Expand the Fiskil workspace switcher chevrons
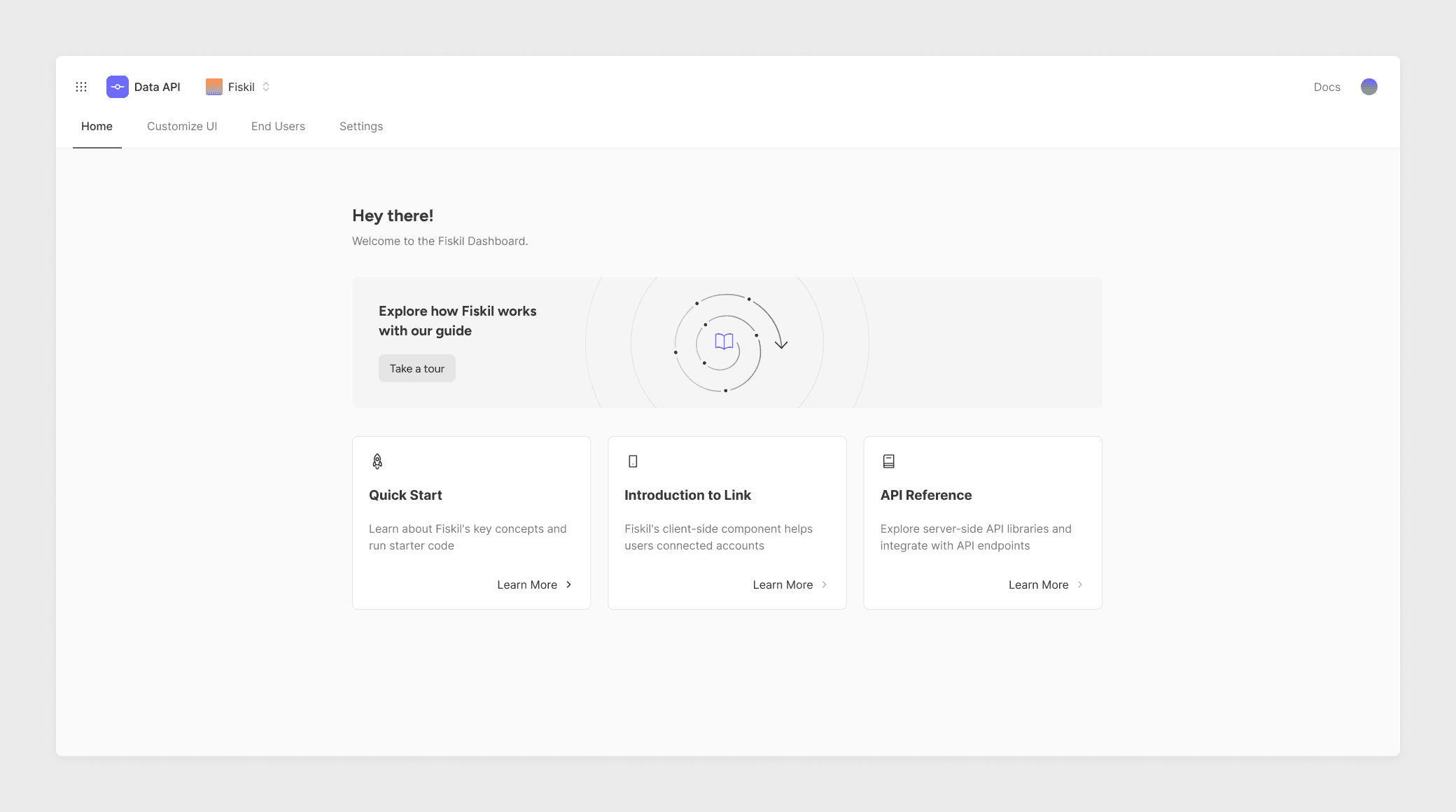 (266, 87)
